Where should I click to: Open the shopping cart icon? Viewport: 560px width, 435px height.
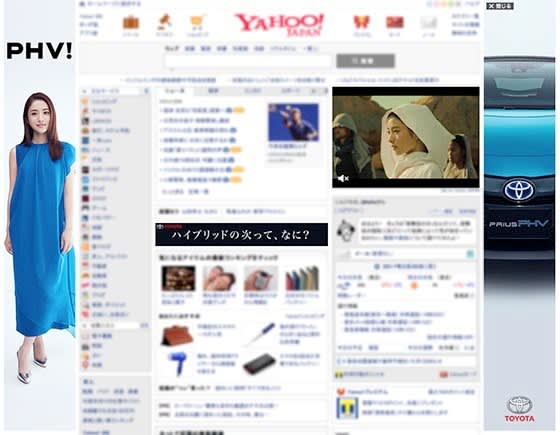[197, 22]
